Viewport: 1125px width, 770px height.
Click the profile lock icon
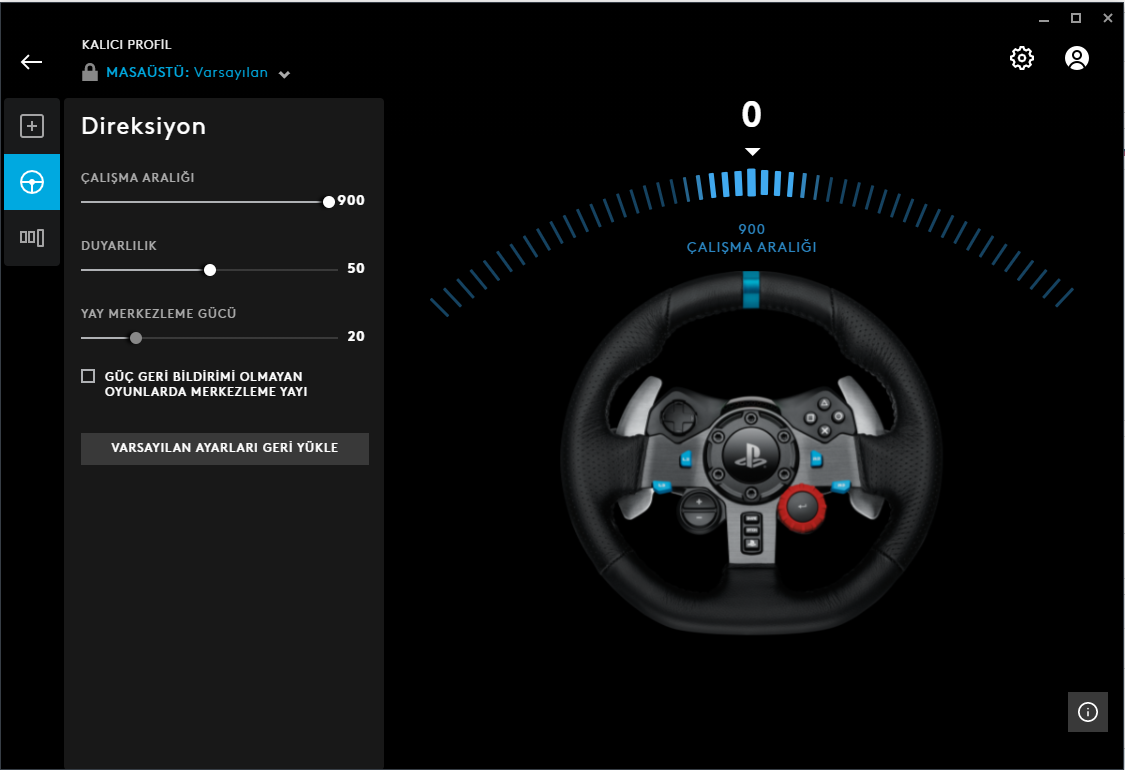coord(90,72)
